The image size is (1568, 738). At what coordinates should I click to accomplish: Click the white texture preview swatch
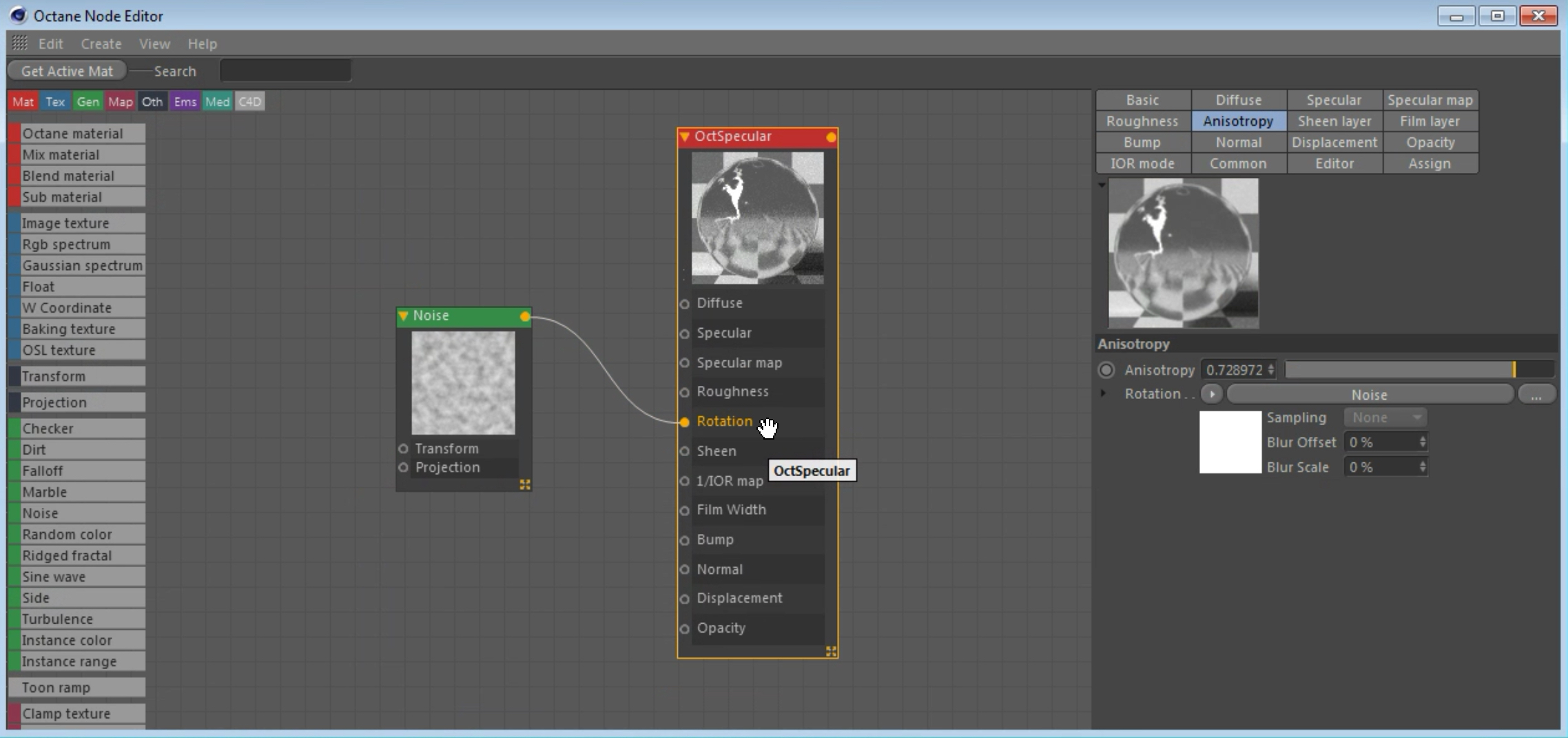[x=1230, y=442]
